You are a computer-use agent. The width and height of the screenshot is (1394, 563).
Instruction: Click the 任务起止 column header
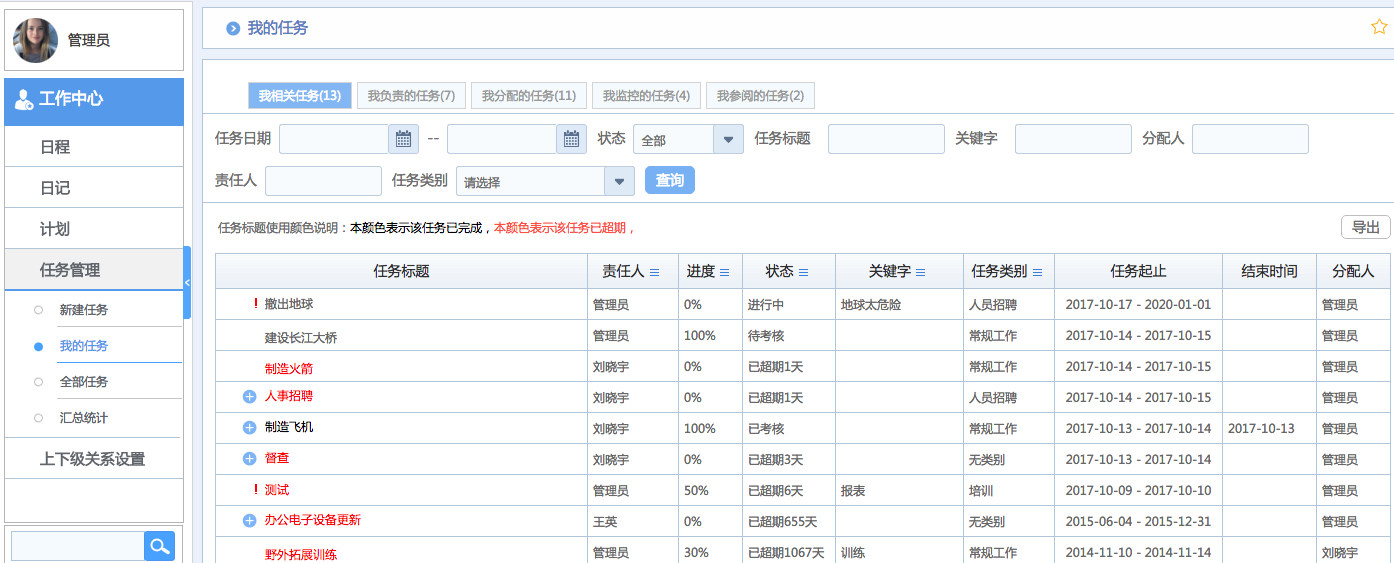point(1138,271)
